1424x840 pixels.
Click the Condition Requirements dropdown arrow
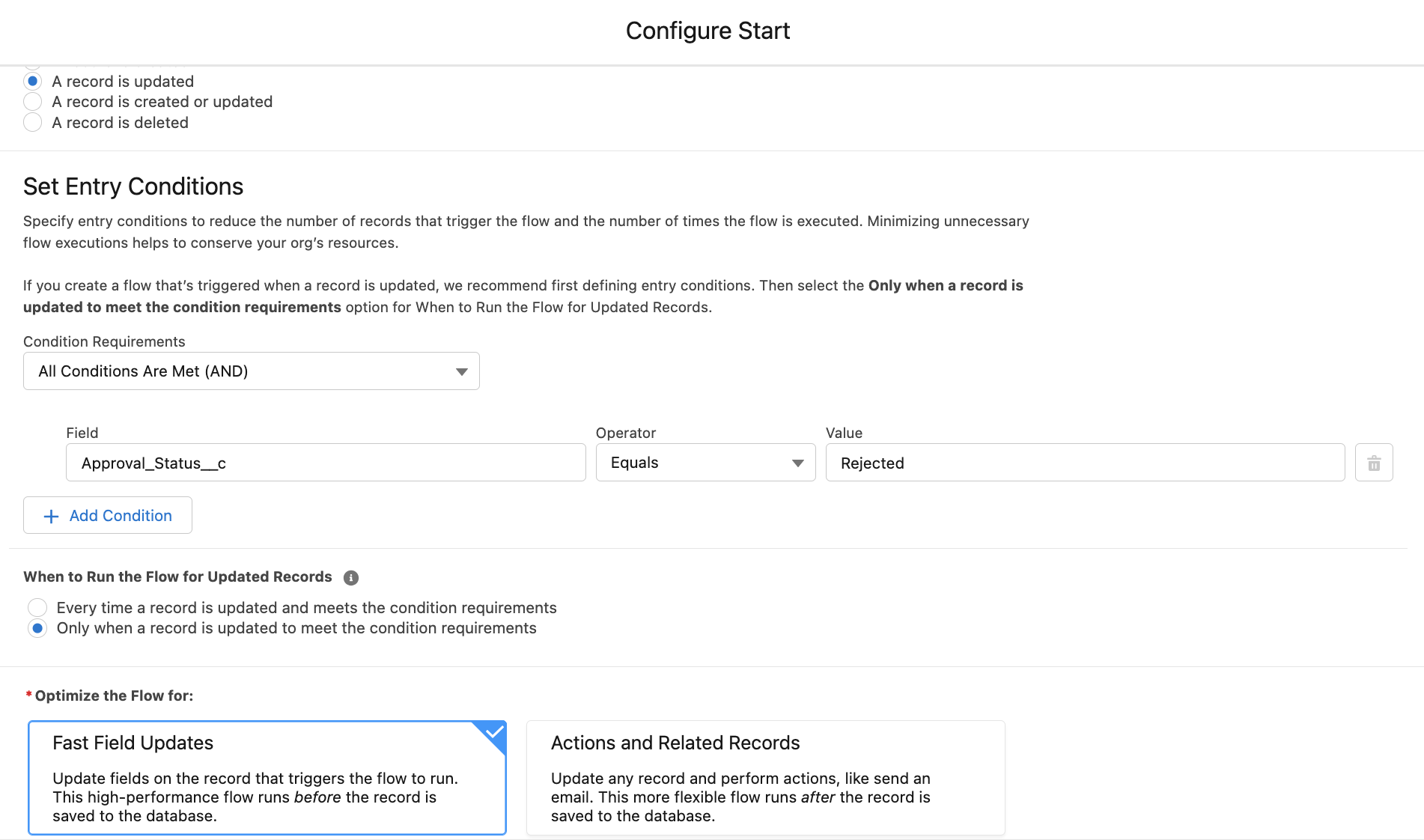[x=461, y=371]
